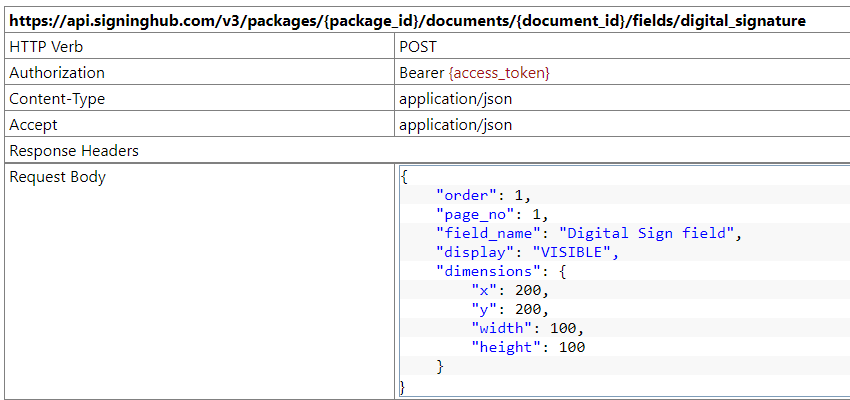
Task: Click the "width": 100 line
Action: point(527,328)
